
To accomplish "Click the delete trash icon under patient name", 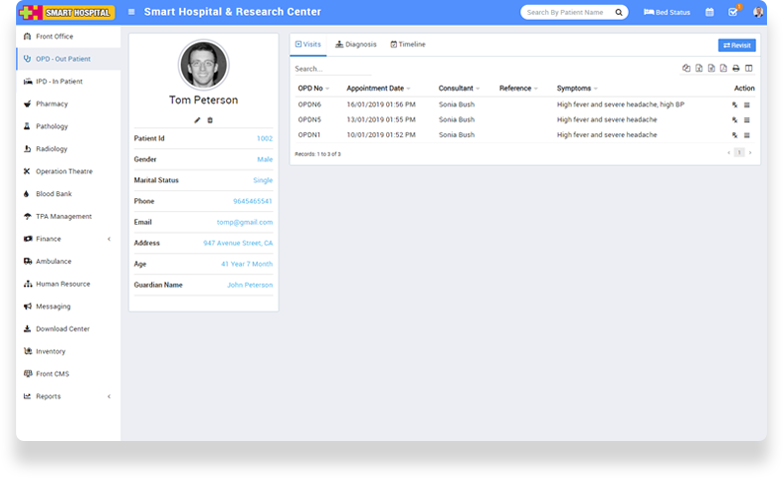I will tap(210, 120).
